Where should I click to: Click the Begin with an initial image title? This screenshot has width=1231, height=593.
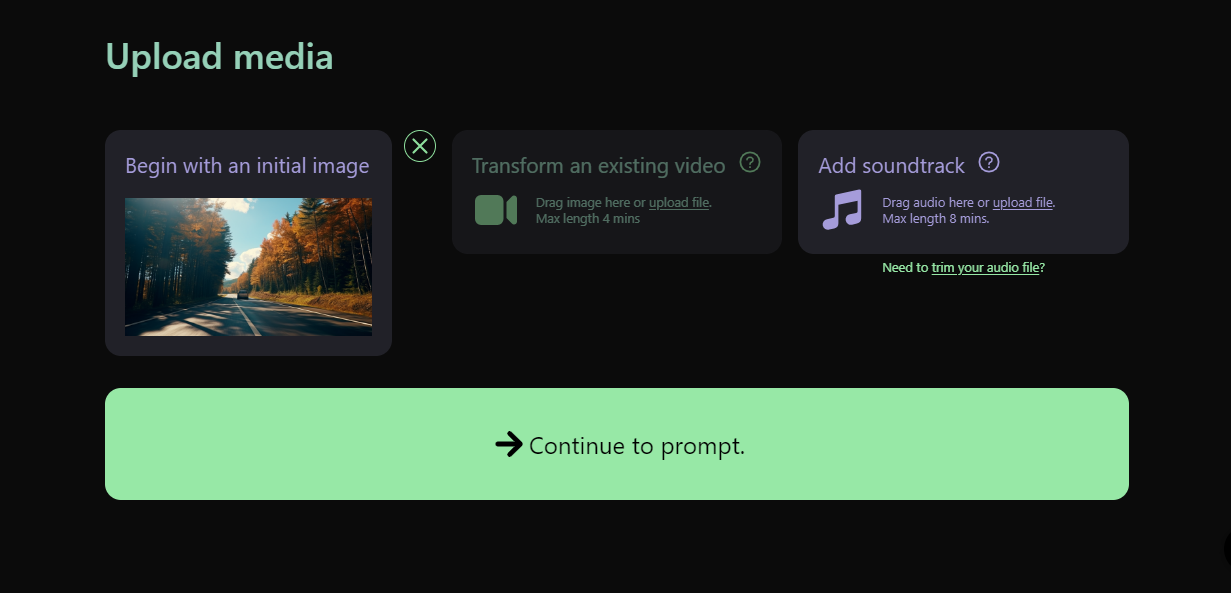coord(247,166)
